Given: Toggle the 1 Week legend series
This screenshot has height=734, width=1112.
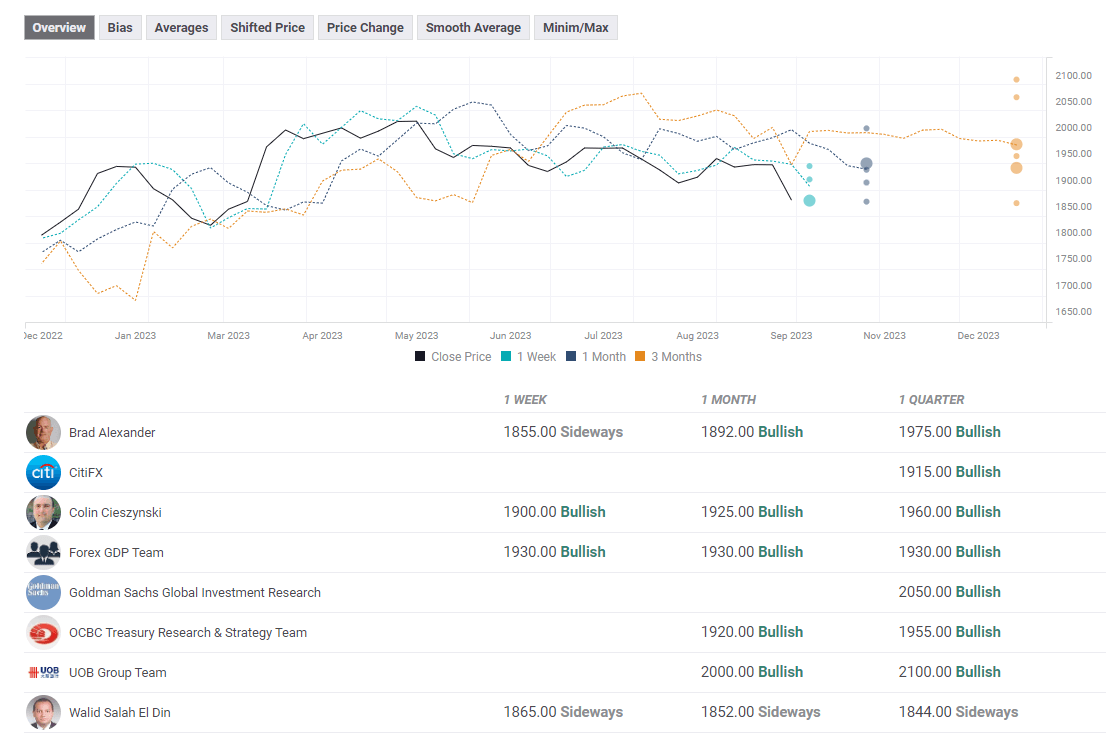Looking at the screenshot, I should click(528, 357).
